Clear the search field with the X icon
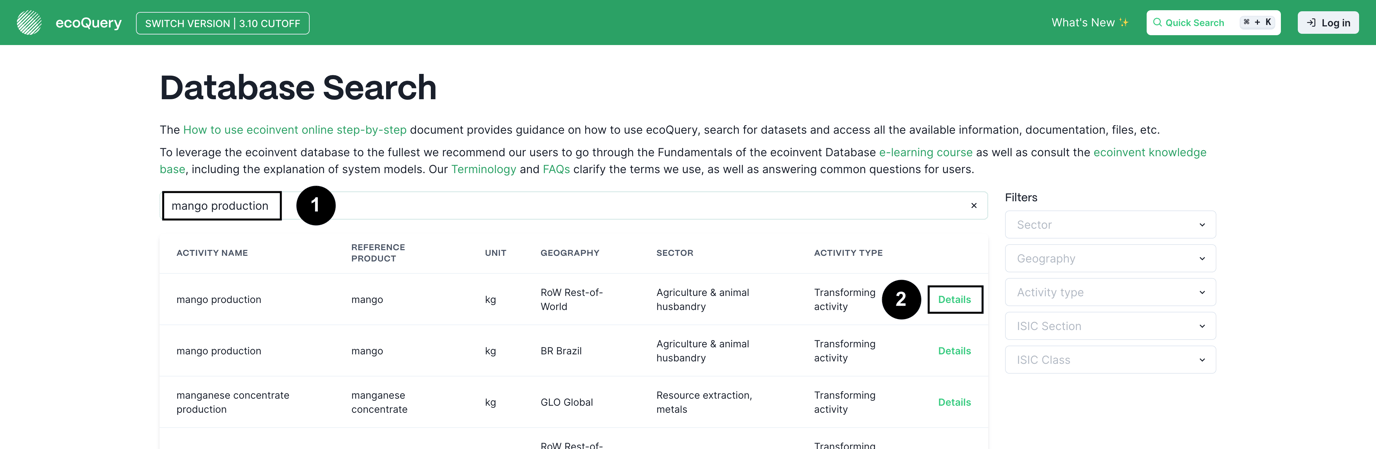Image resolution: width=1376 pixels, height=449 pixels. click(x=974, y=206)
